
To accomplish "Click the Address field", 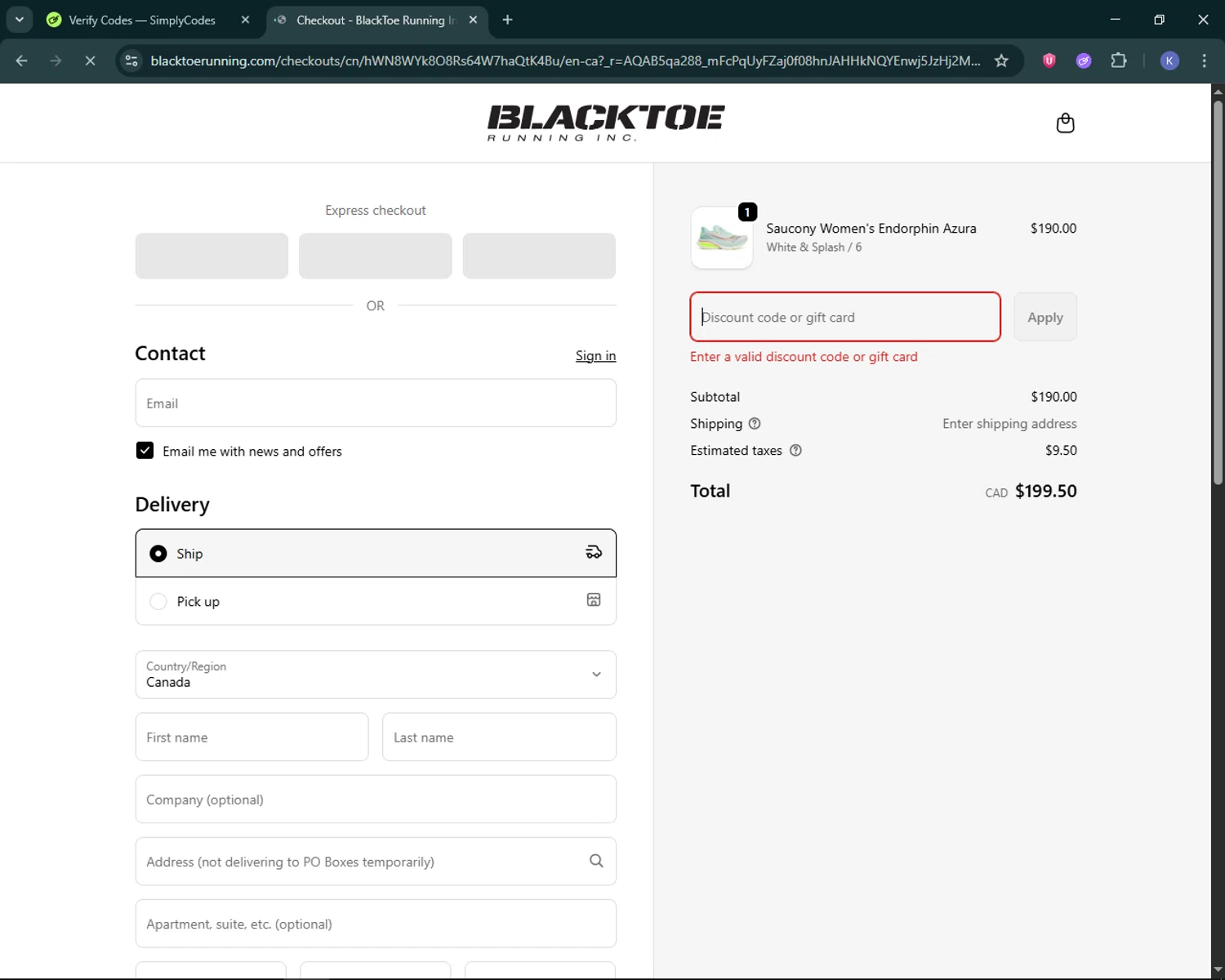I will [376, 861].
